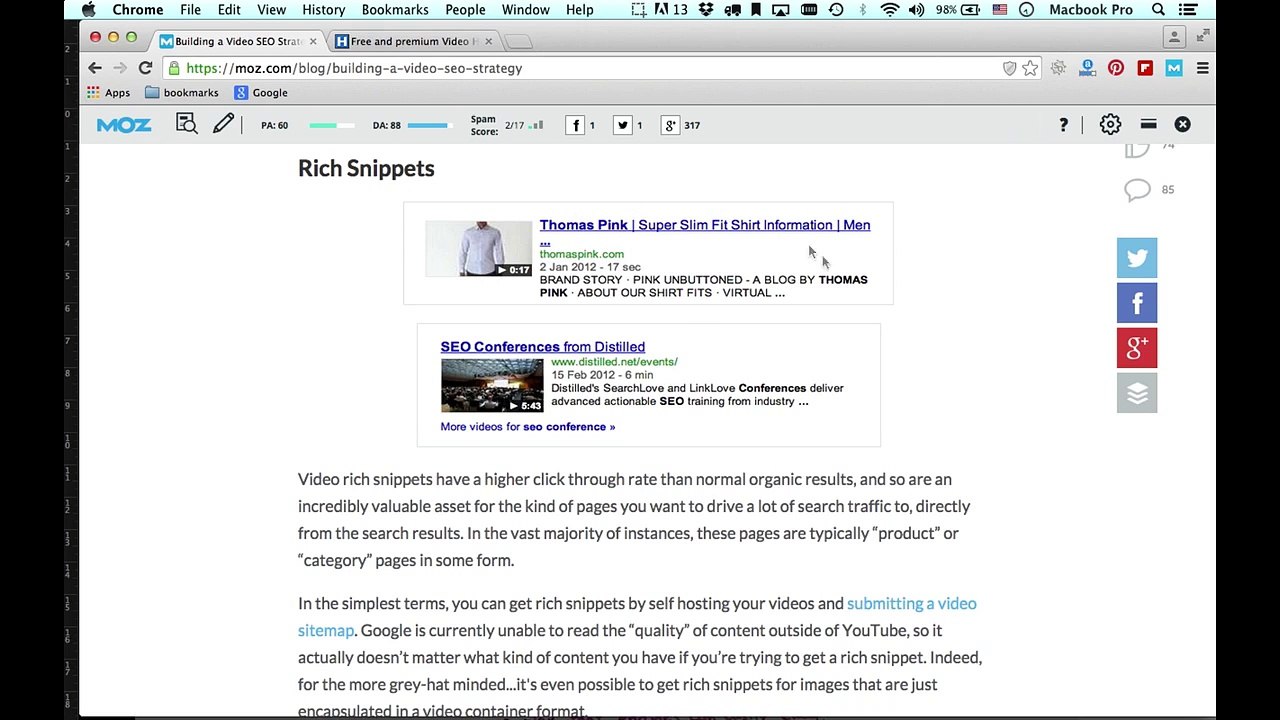
Task: Open the People menu
Action: pos(465,10)
